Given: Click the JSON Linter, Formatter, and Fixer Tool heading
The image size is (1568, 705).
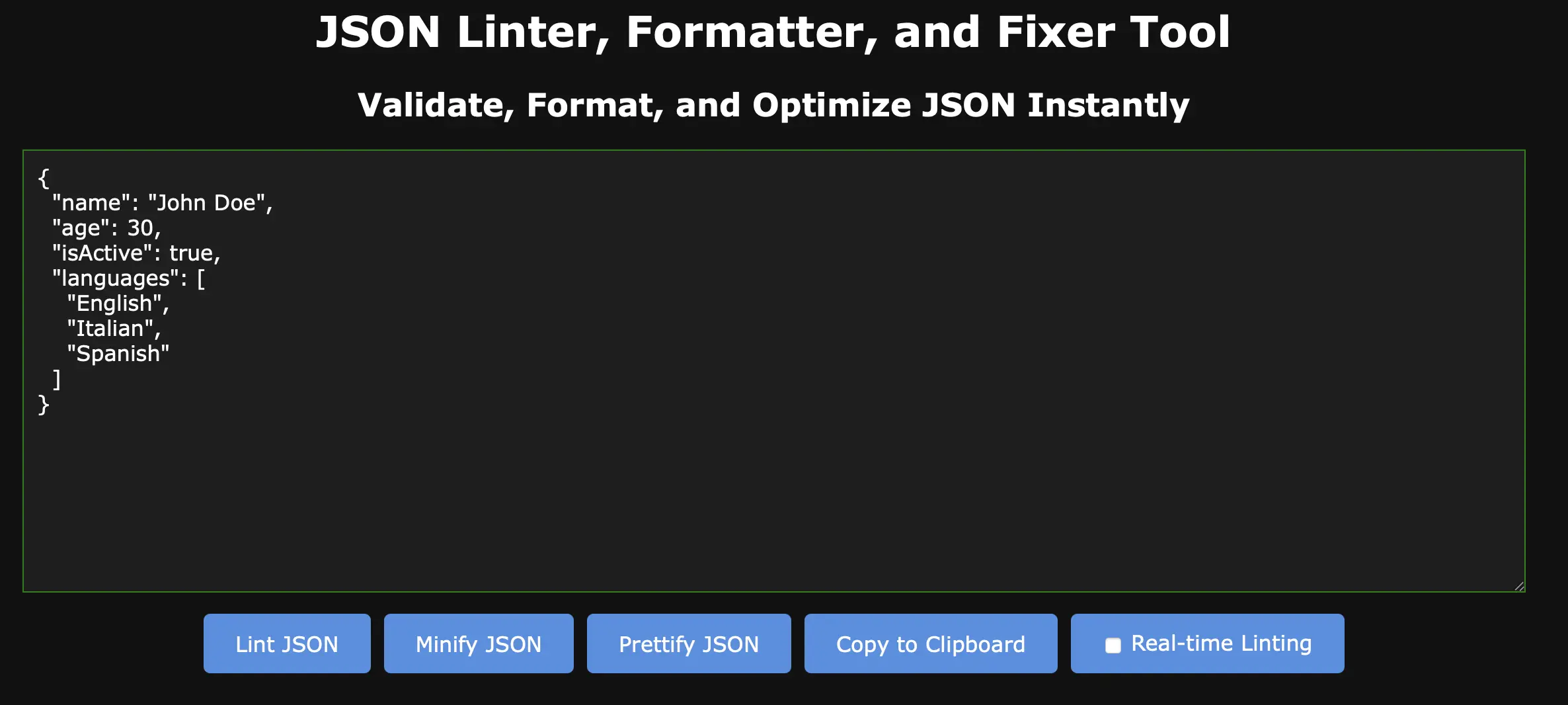Looking at the screenshot, I should coord(773,32).
